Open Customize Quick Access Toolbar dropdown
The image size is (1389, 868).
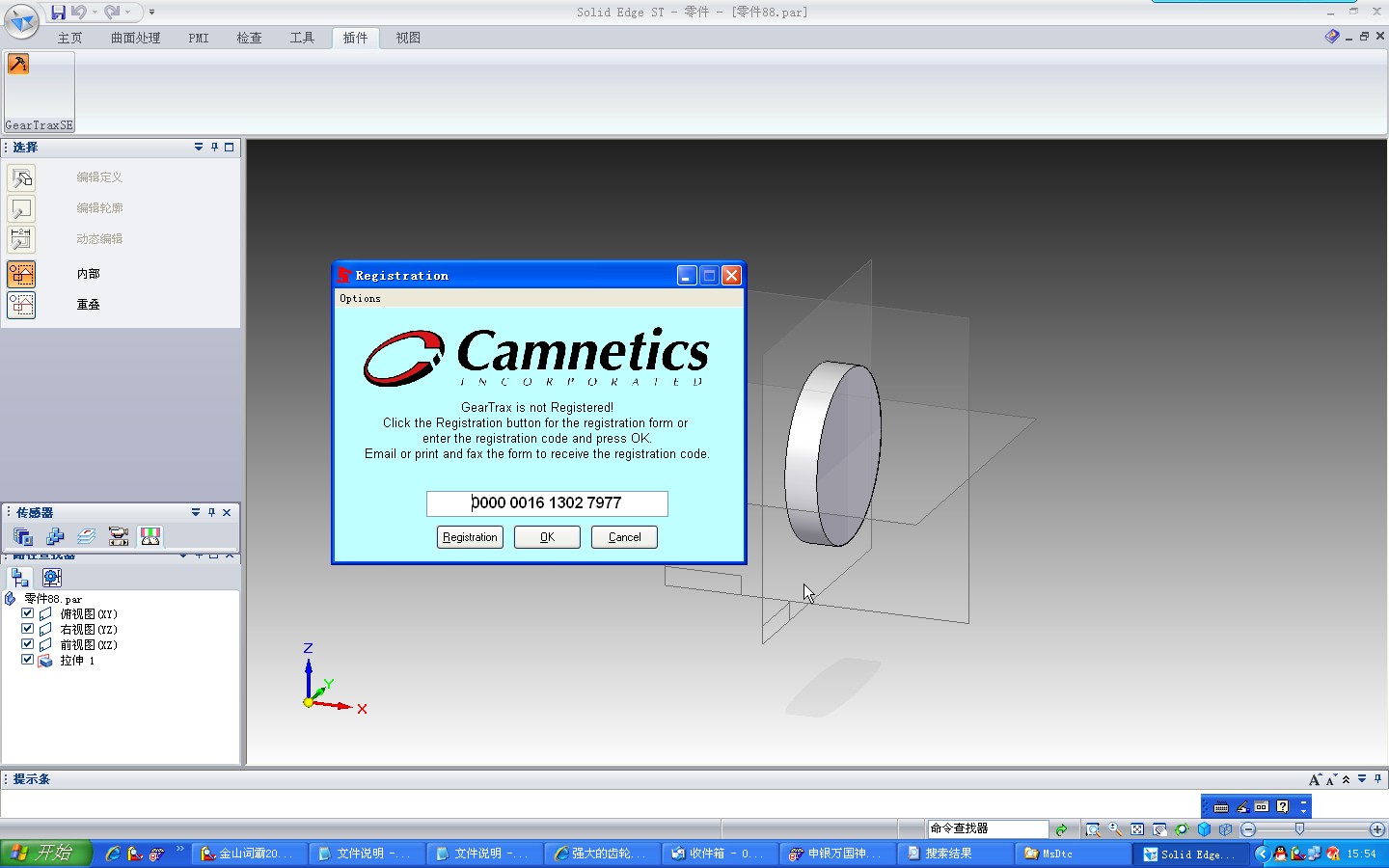tap(151, 13)
